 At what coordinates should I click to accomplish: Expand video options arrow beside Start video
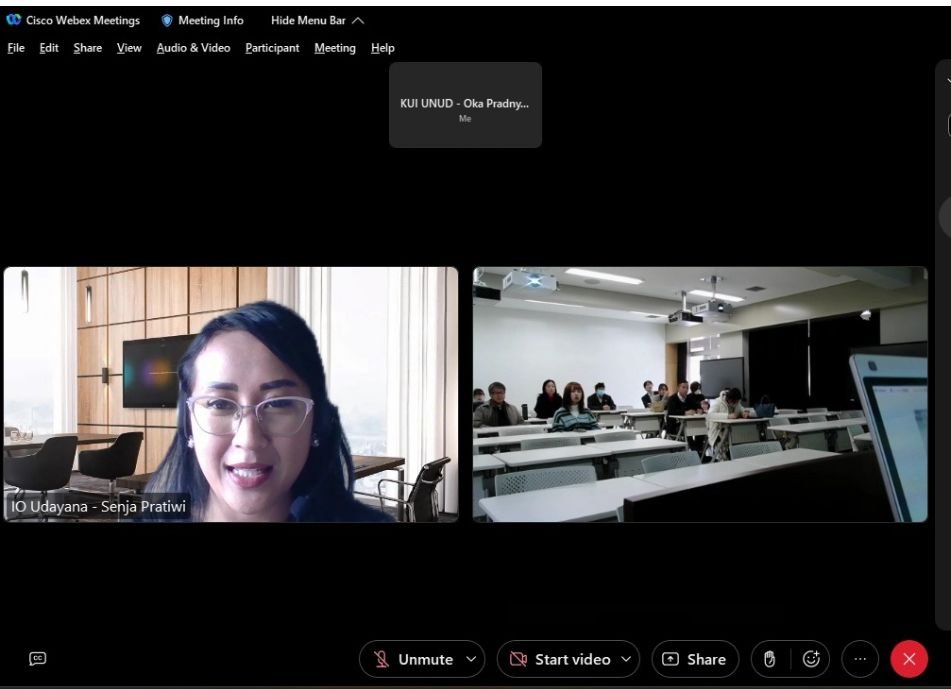[x=626, y=659]
